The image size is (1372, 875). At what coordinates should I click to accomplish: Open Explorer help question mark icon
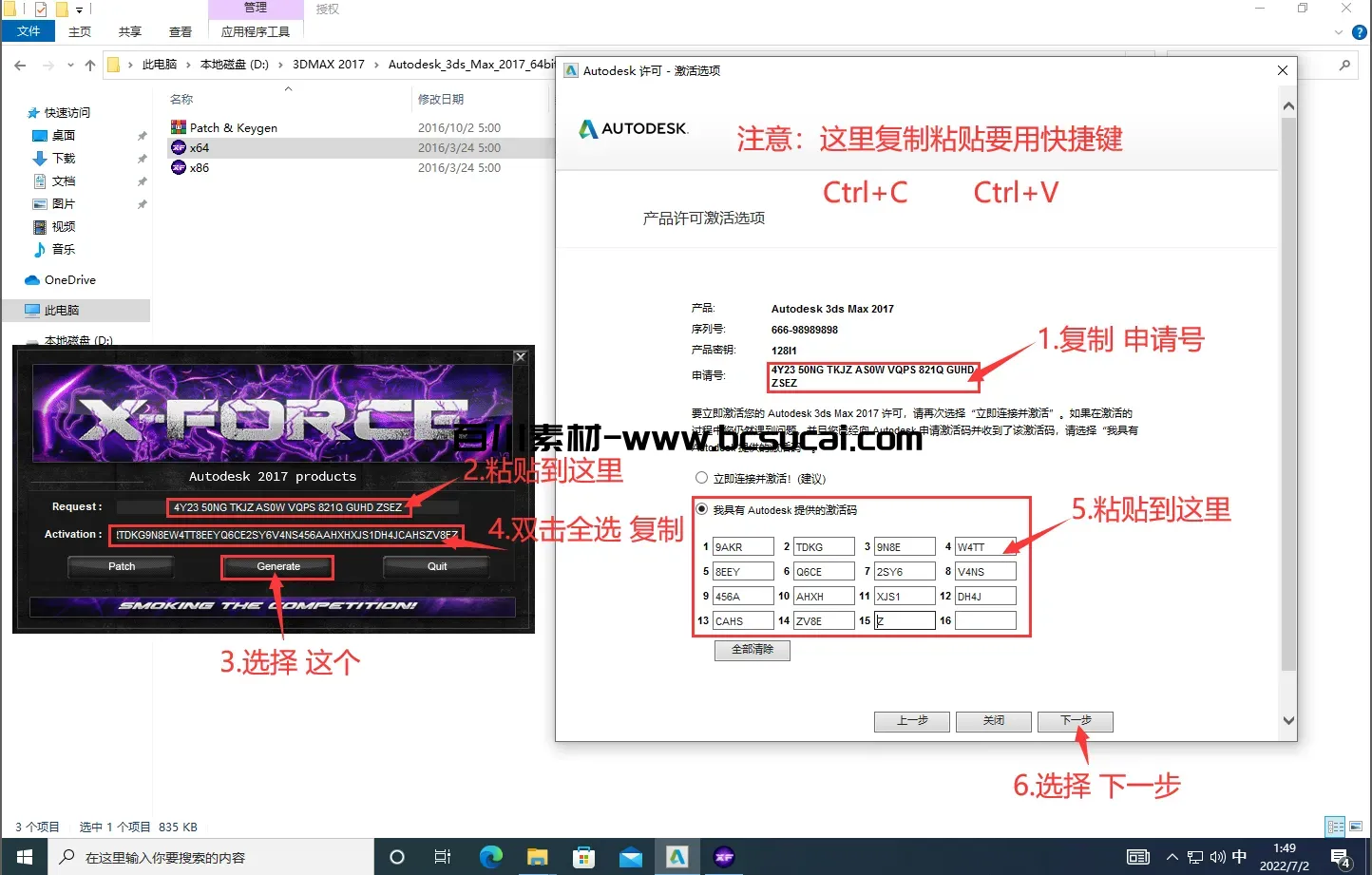point(1360,31)
